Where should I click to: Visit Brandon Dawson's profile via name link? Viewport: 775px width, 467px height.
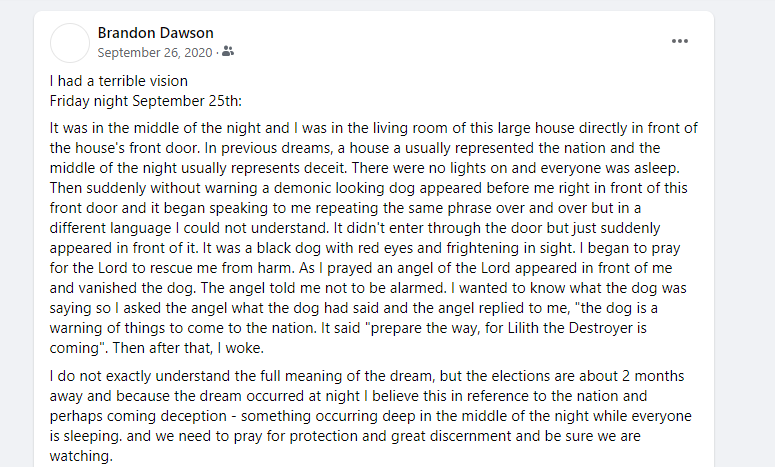tap(156, 33)
